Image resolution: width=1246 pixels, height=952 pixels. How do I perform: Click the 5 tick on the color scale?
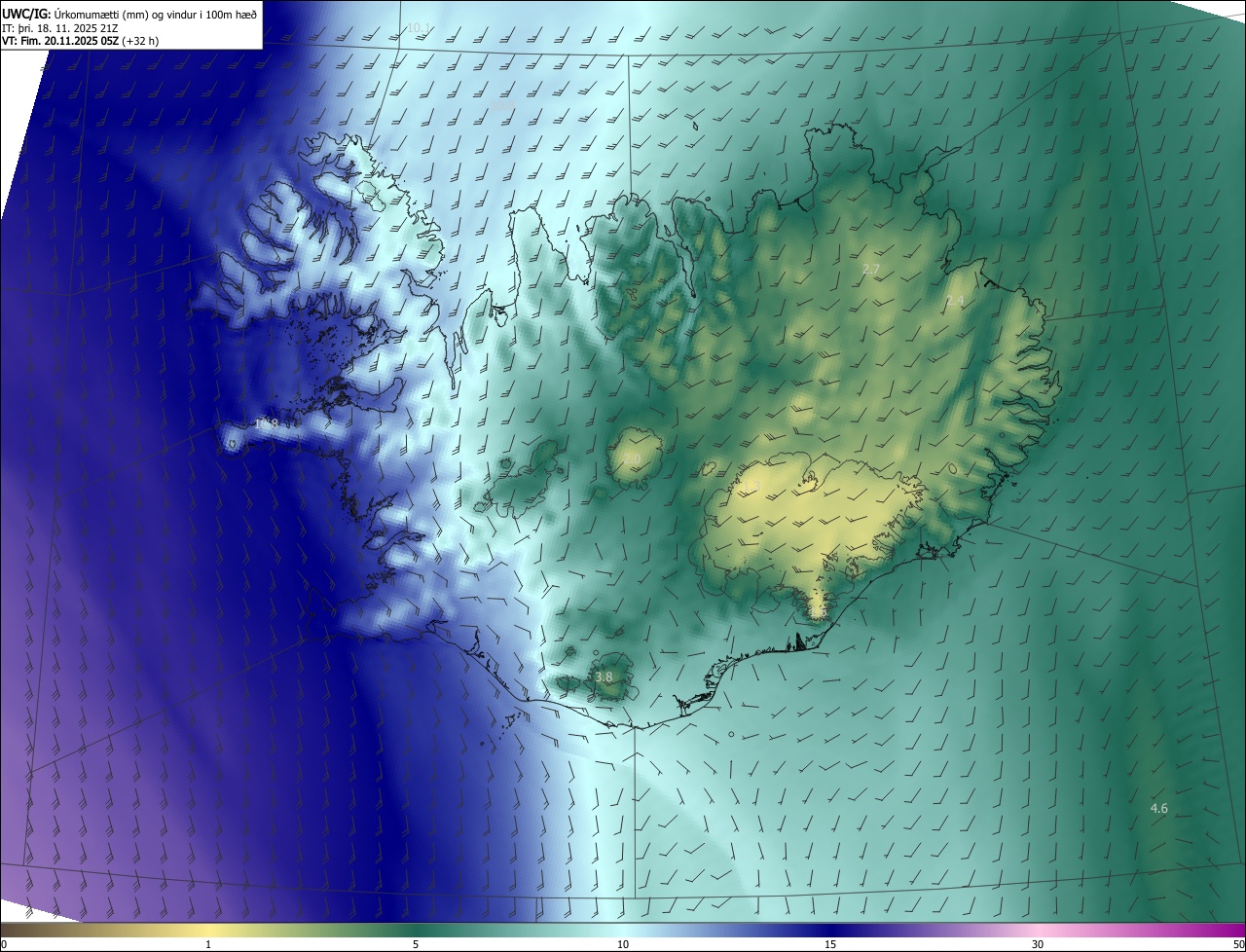416,944
